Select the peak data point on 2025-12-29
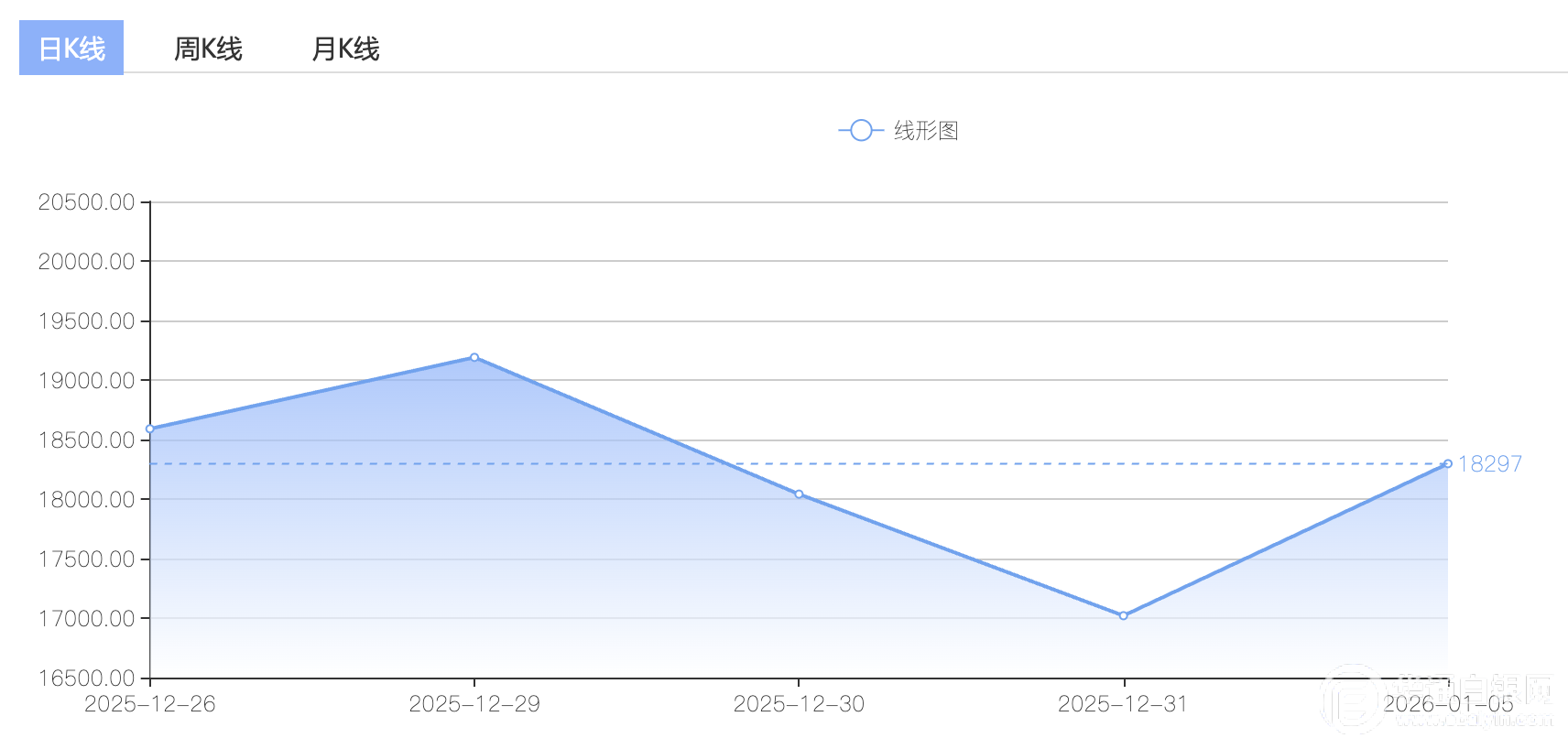 click(474, 357)
